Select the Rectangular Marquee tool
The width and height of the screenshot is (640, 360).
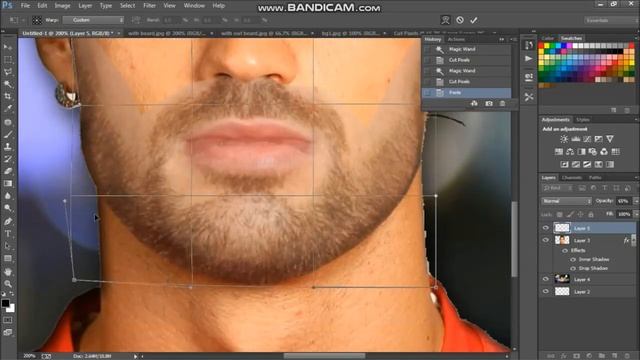point(8,60)
